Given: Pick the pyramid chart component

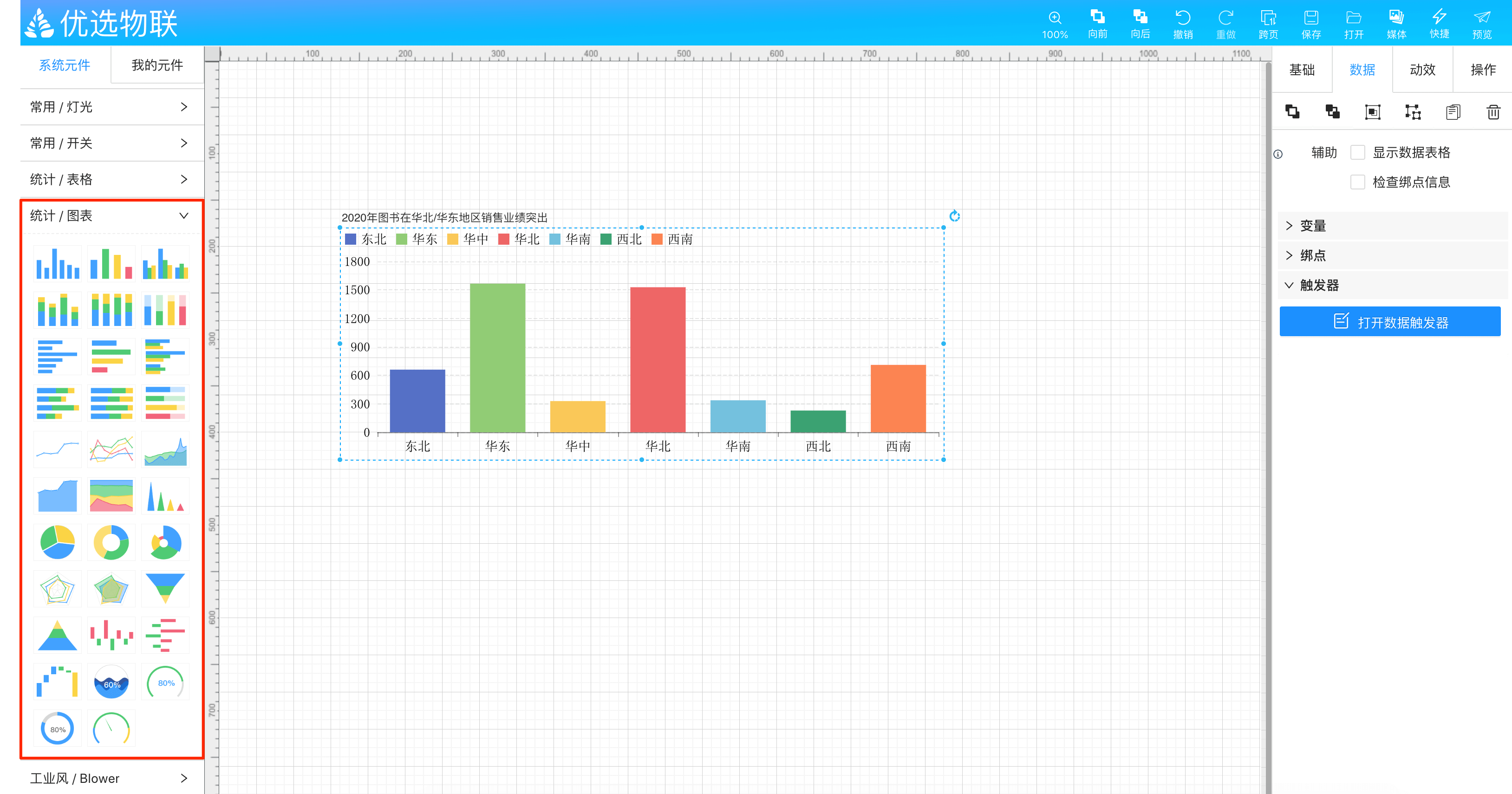Looking at the screenshot, I should click(x=58, y=634).
